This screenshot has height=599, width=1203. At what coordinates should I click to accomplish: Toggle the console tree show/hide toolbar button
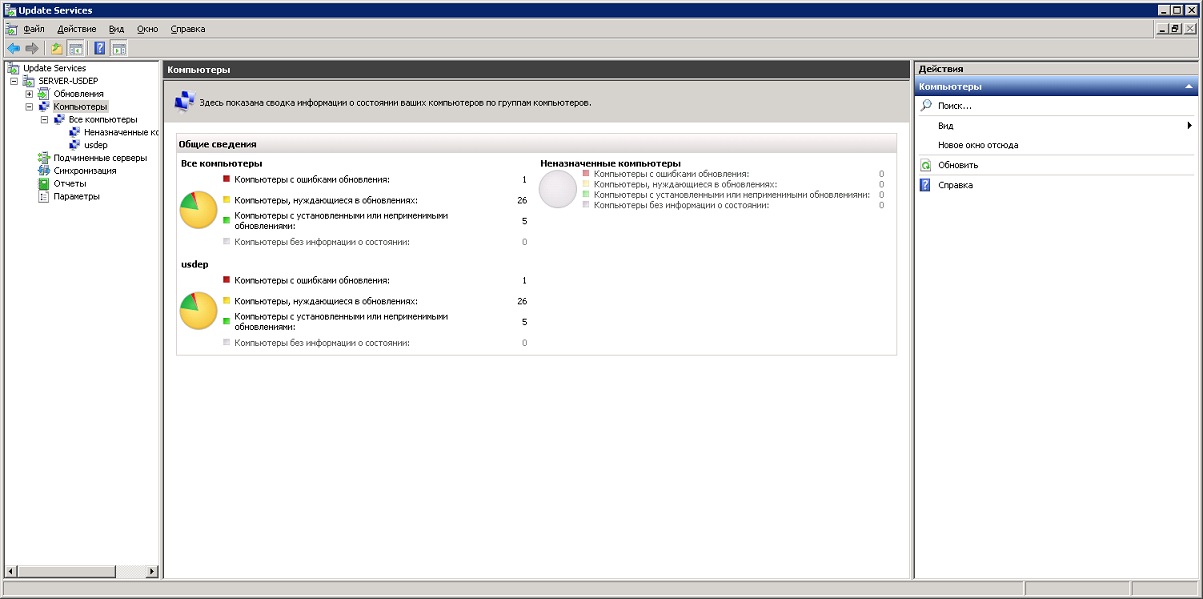click(x=75, y=48)
